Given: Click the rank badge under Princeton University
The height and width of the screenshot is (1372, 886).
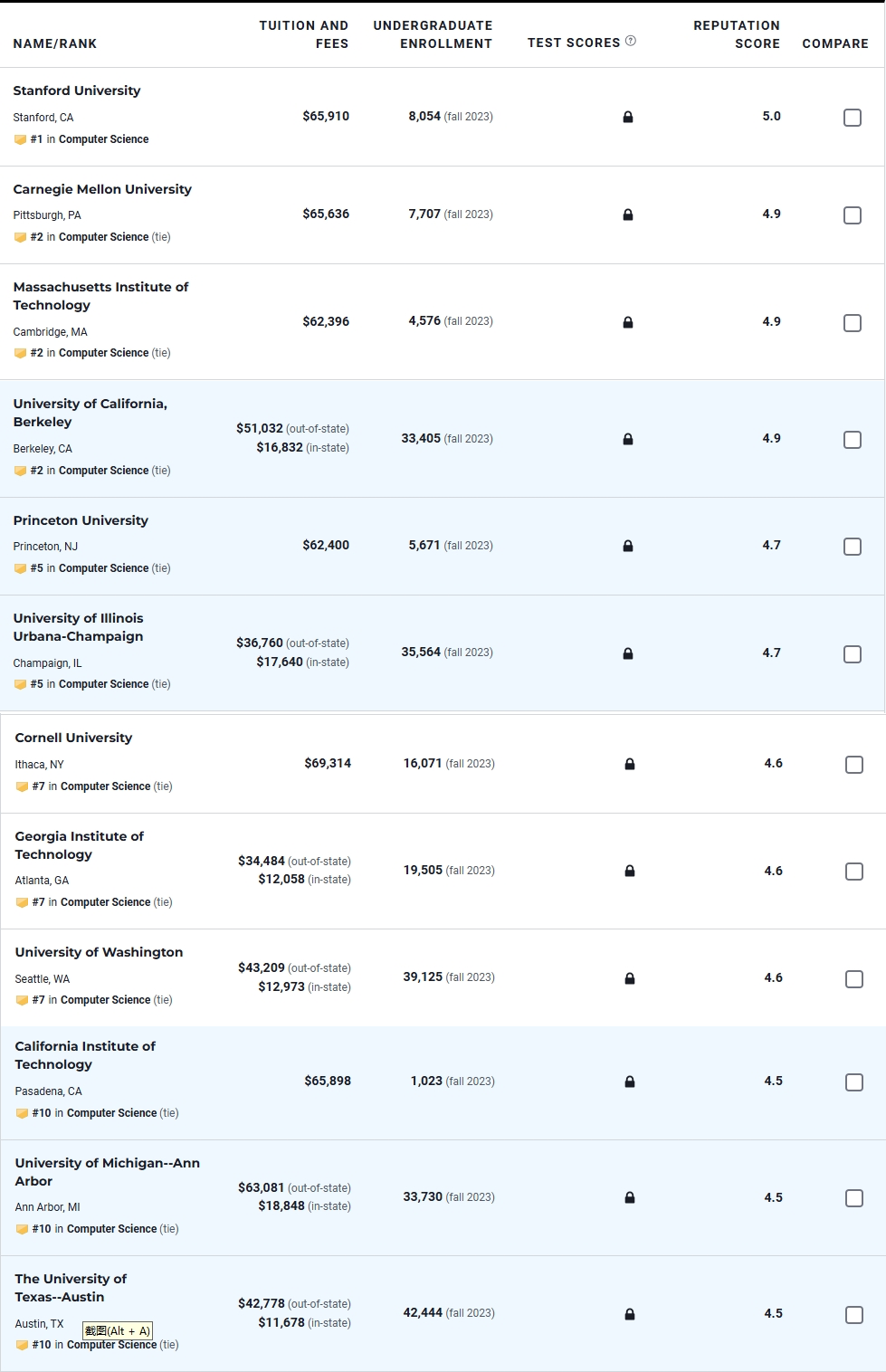Looking at the screenshot, I should [x=21, y=568].
